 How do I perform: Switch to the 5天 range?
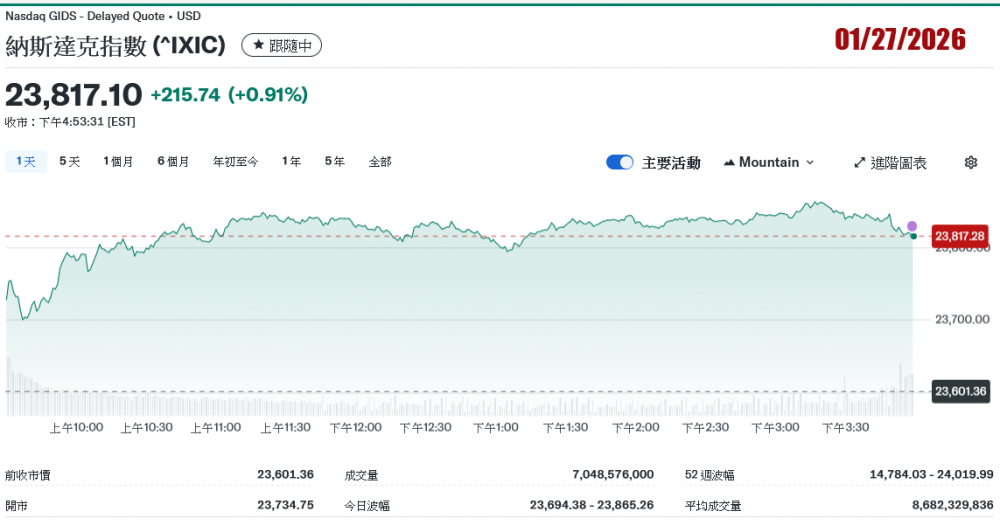69,161
